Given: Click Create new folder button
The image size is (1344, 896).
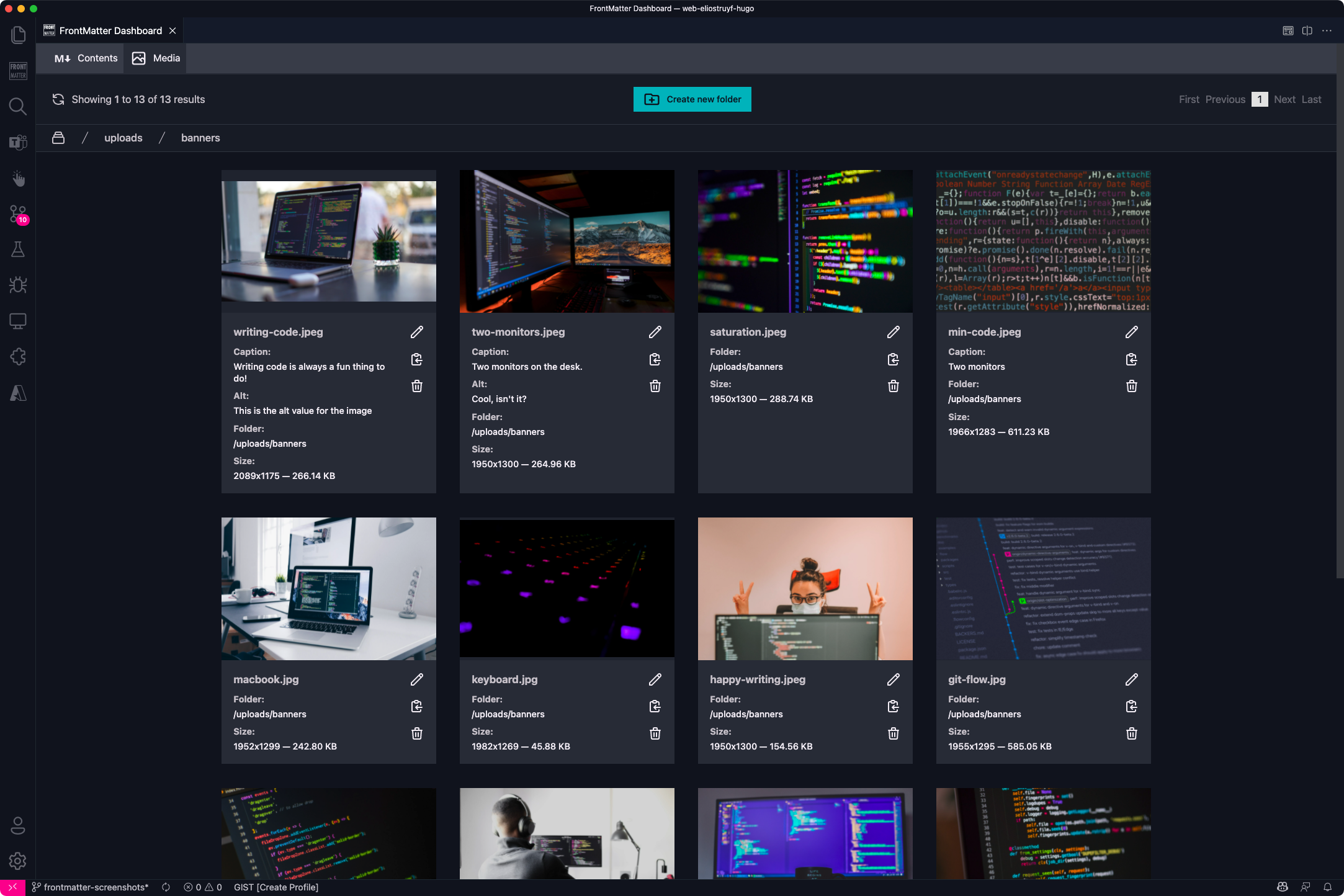Looking at the screenshot, I should point(692,99).
